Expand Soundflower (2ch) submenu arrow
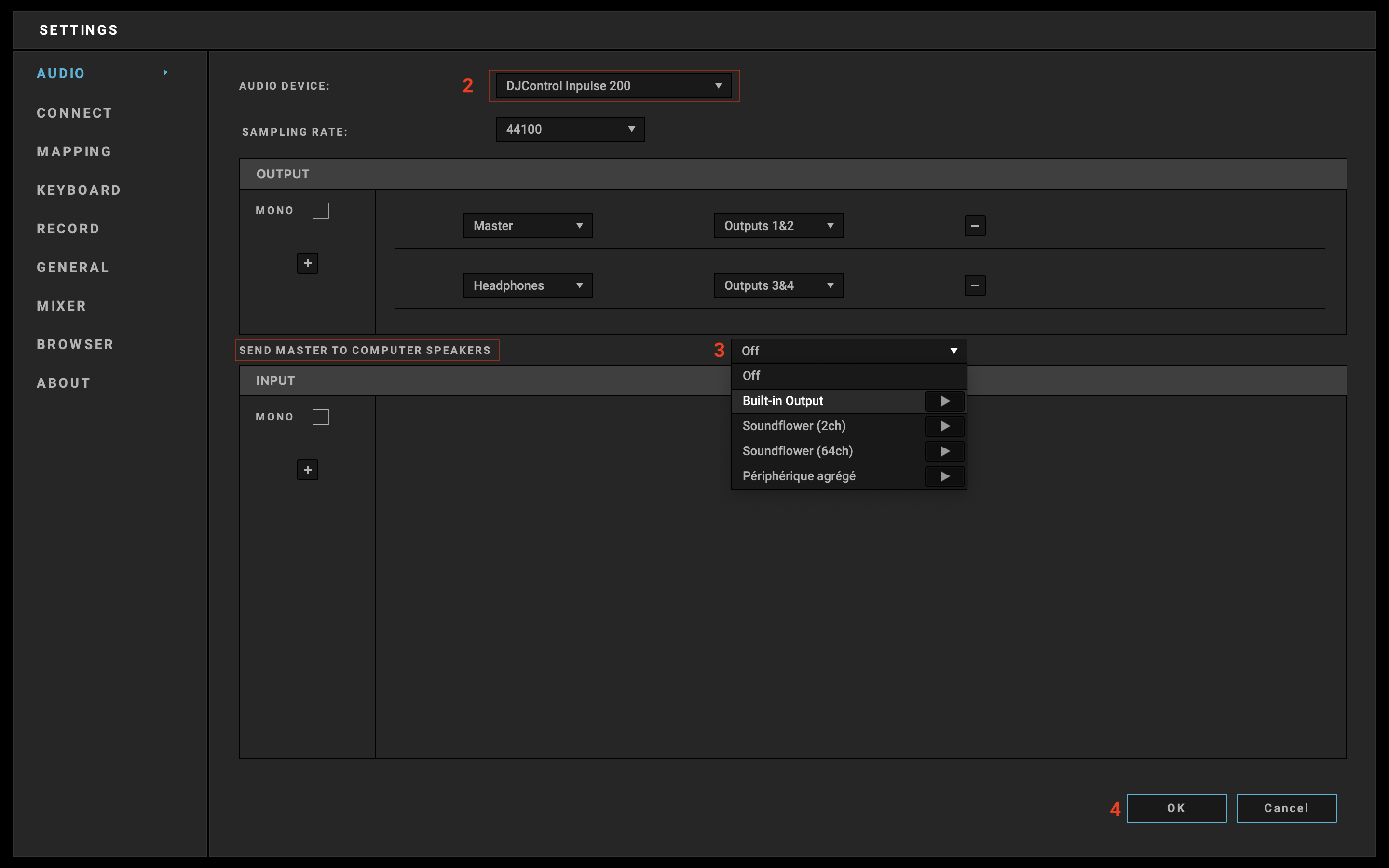1389x868 pixels. click(x=944, y=426)
